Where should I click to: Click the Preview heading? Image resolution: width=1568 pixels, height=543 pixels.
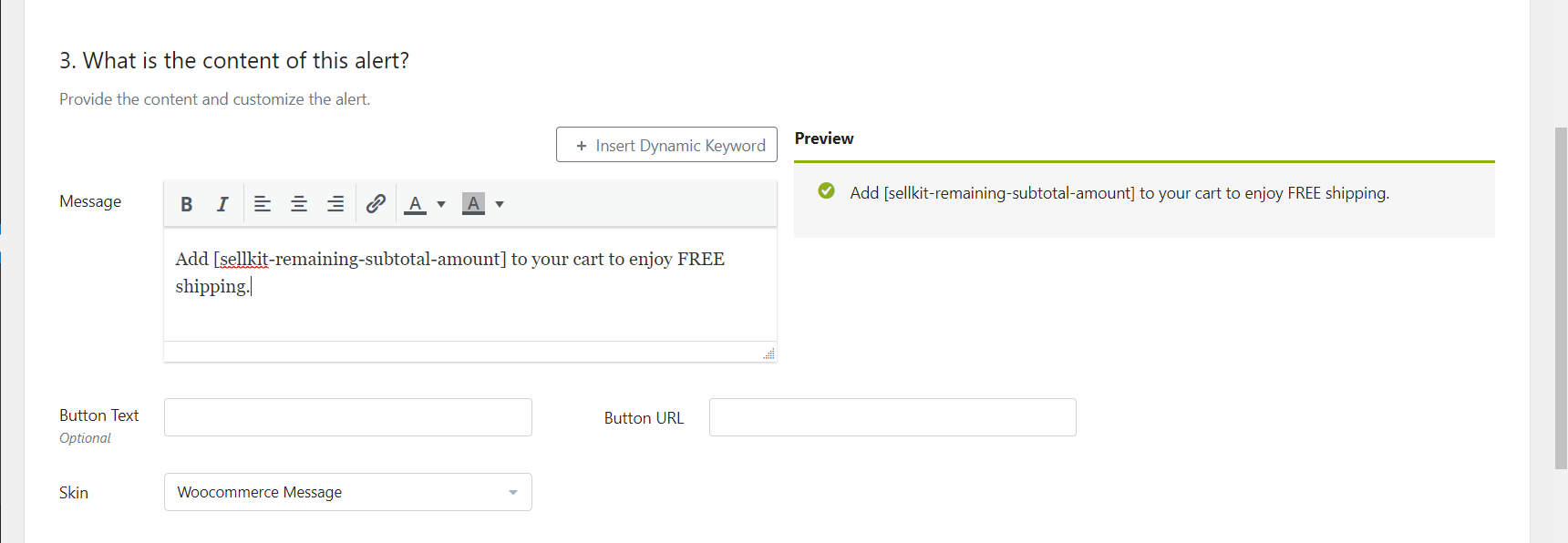point(824,138)
